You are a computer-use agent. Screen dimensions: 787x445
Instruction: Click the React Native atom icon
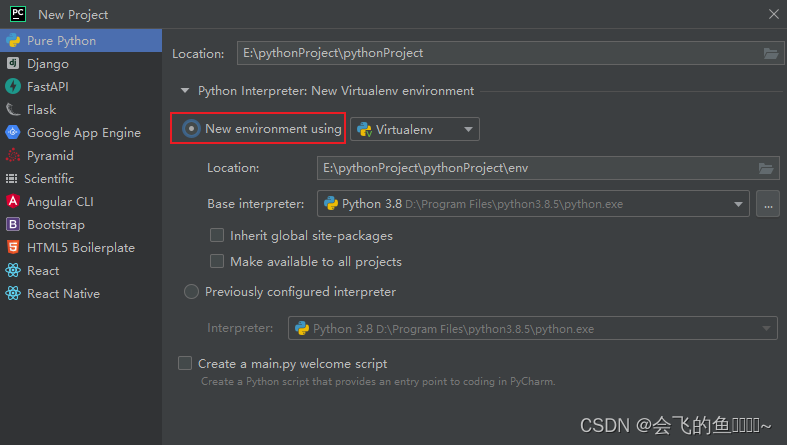point(13,293)
